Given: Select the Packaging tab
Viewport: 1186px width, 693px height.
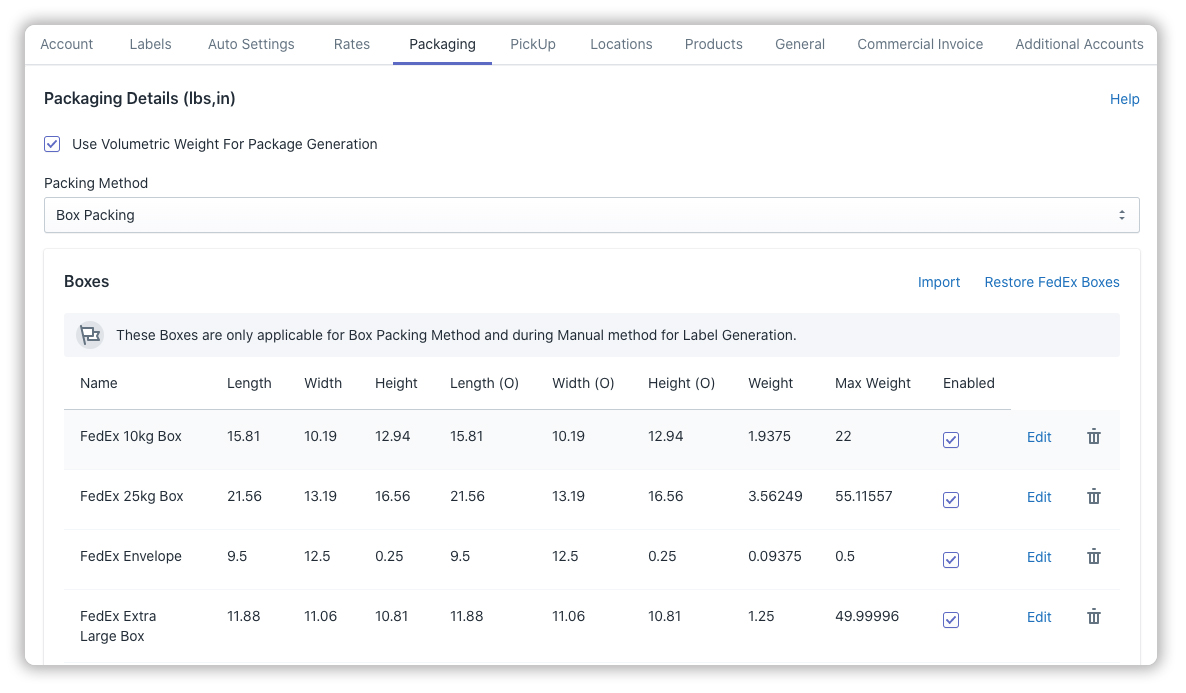Looking at the screenshot, I should tap(442, 44).
